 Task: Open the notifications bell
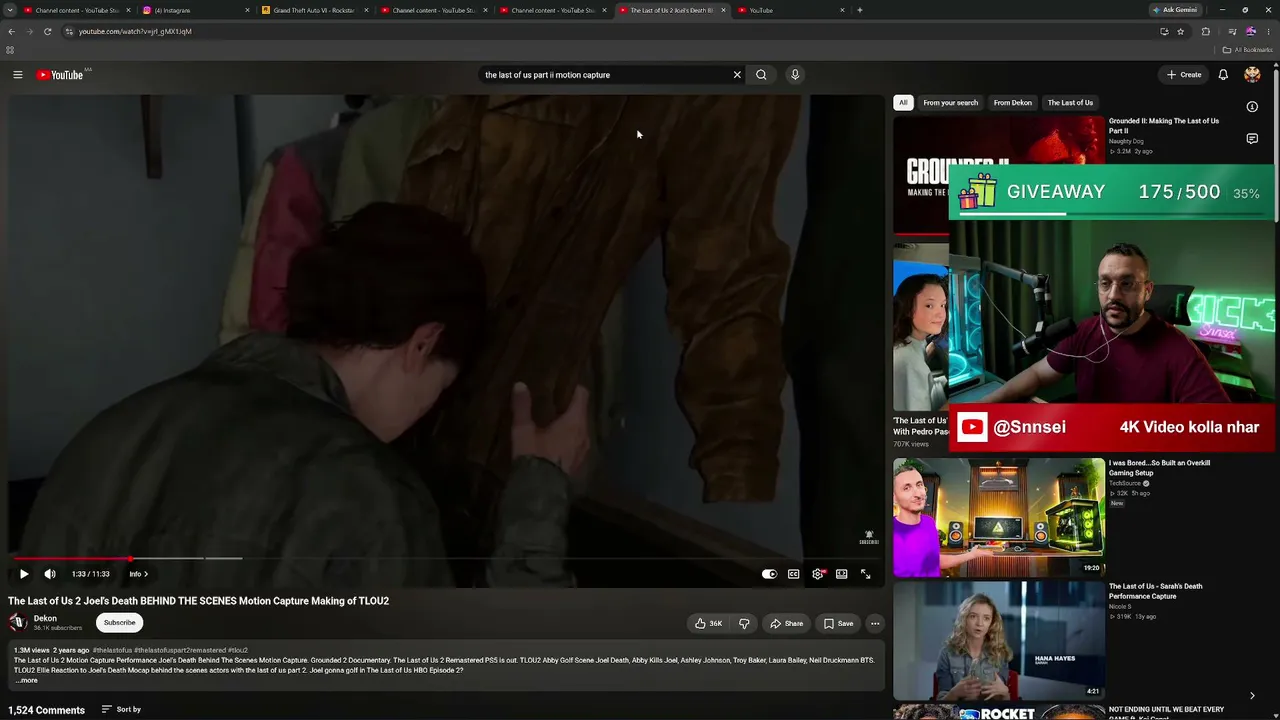[1223, 75]
